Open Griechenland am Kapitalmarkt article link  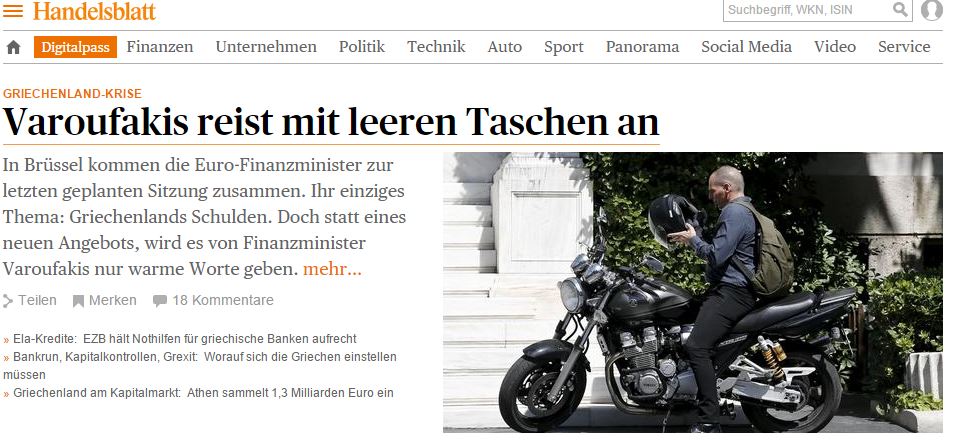pos(198,393)
